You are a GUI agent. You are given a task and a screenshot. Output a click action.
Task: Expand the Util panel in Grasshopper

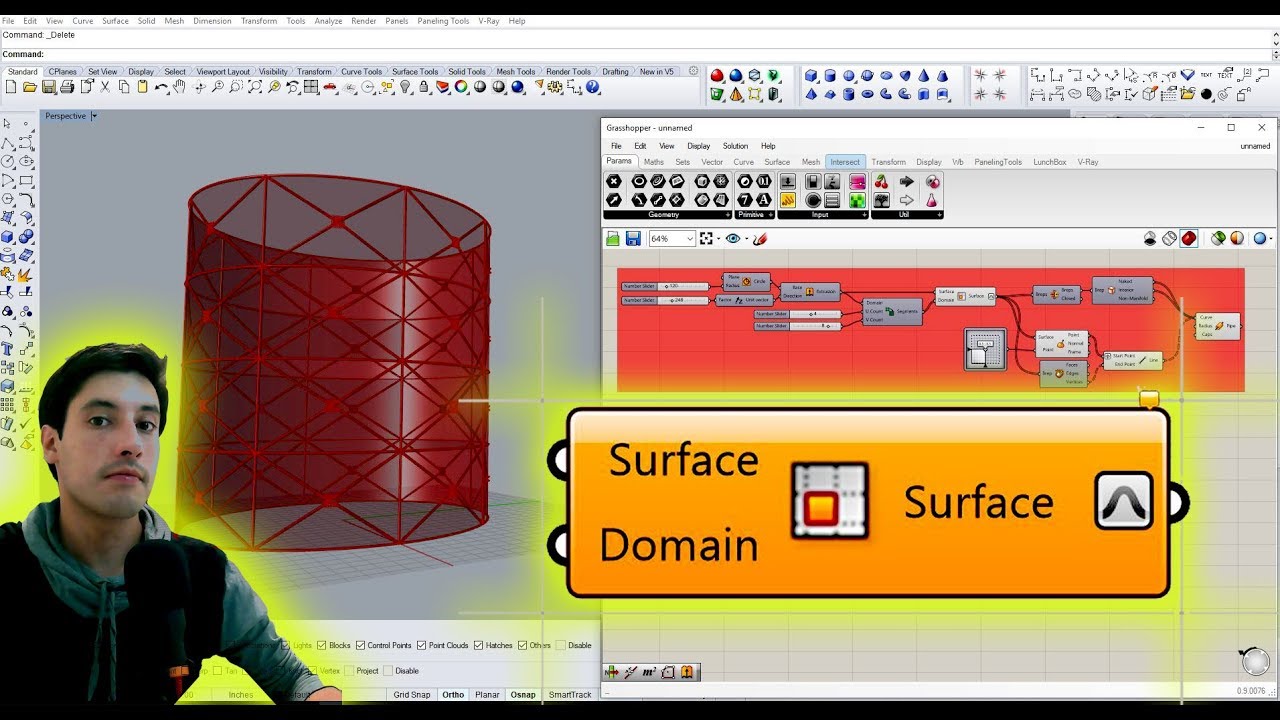(939, 215)
